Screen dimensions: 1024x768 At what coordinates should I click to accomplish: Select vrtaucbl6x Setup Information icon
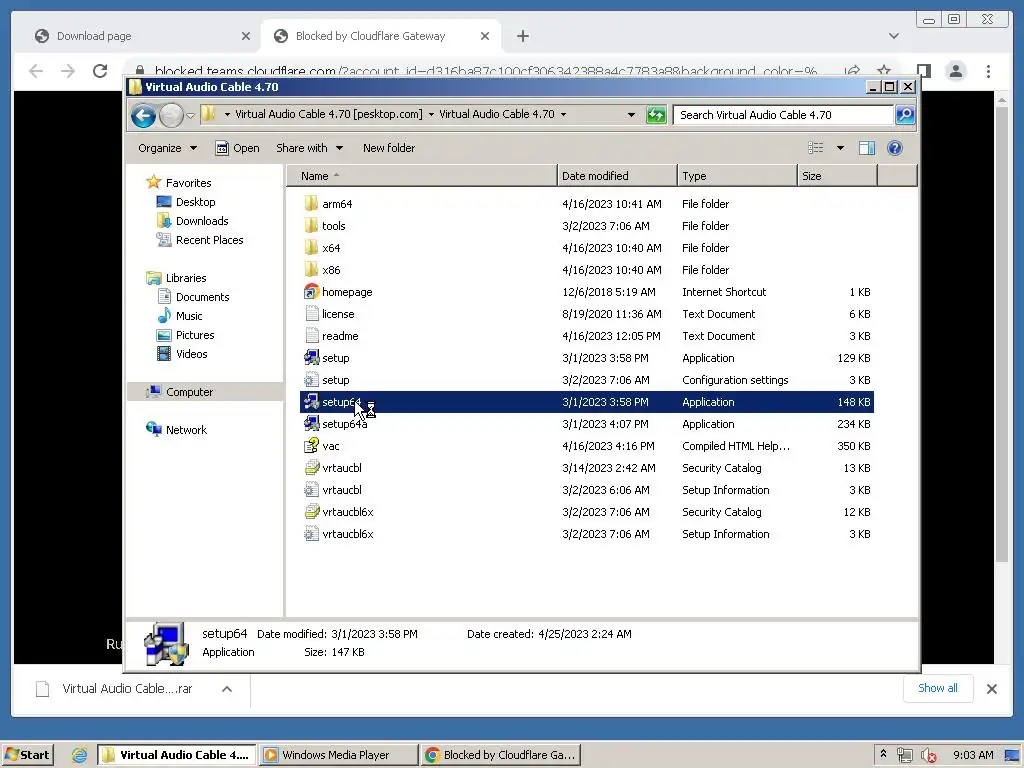[312, 534]
